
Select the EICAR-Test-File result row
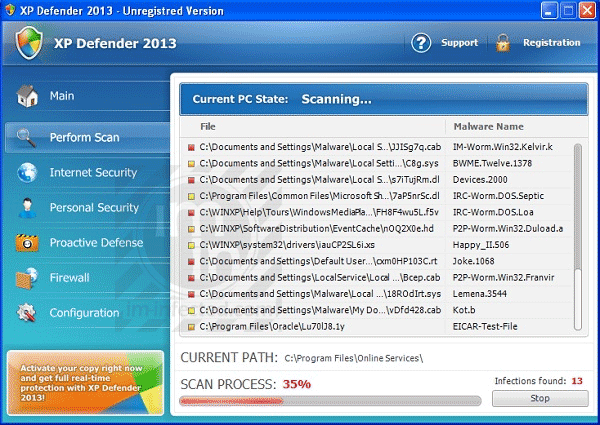click(x=380, y=326)
